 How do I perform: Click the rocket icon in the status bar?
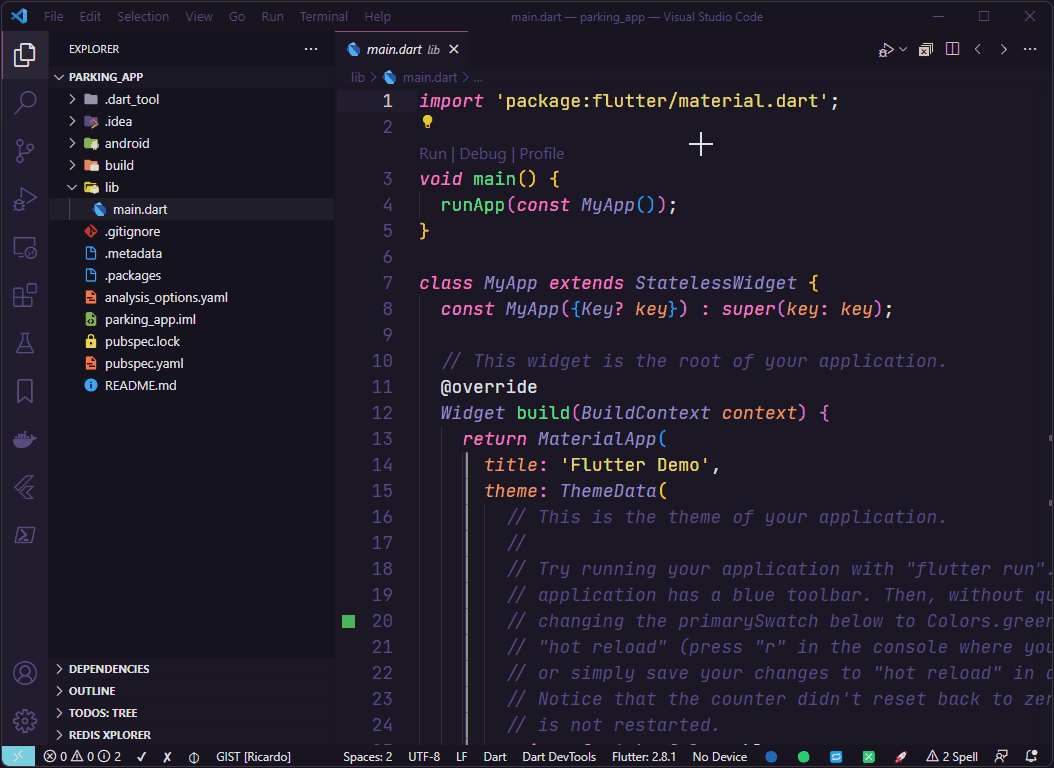901,757
